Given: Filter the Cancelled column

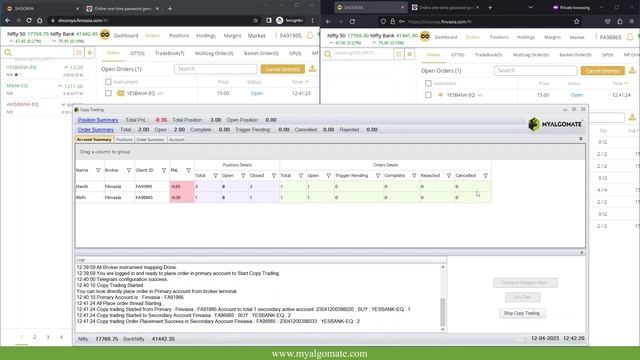Looking at the screenshot, I should click(485, 176).
